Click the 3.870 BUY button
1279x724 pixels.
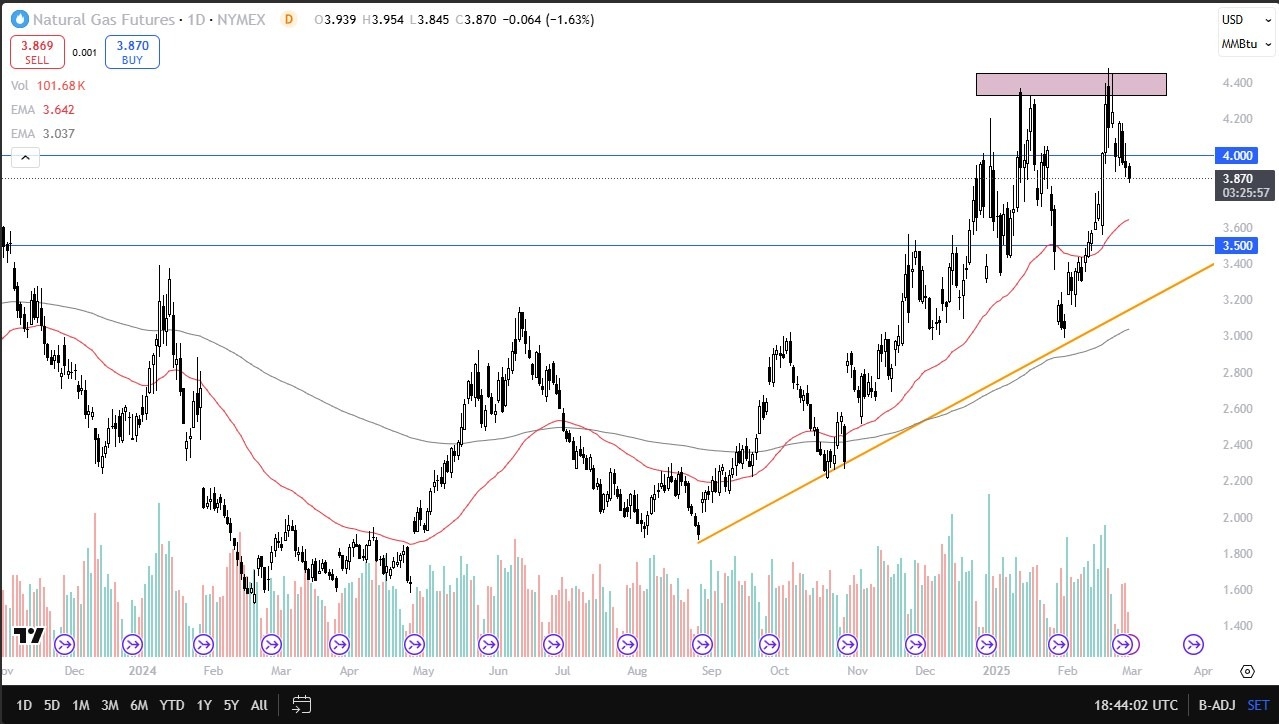point(132,52)
